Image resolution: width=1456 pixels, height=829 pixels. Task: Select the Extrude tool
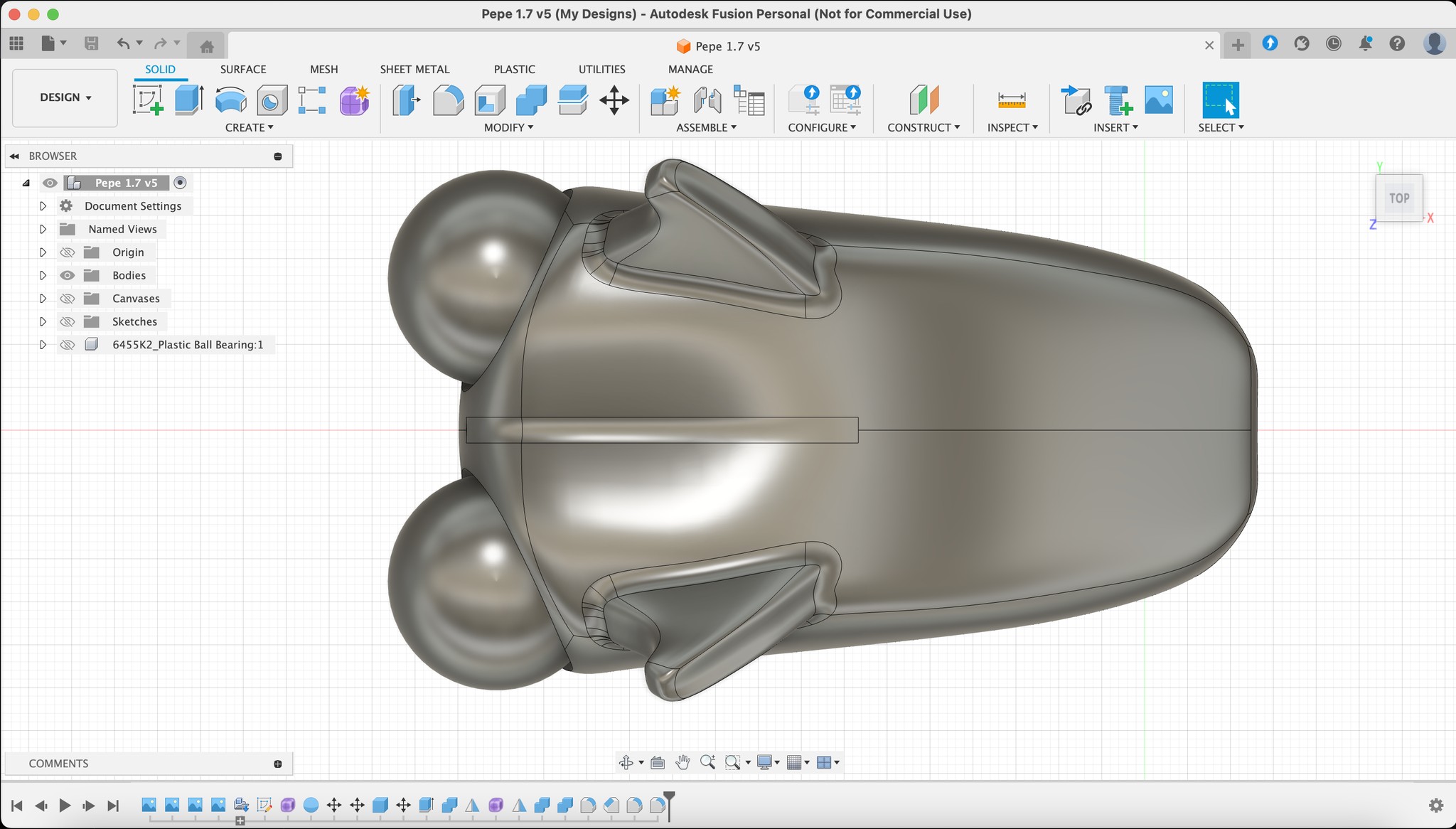click(x=189, y=100)
